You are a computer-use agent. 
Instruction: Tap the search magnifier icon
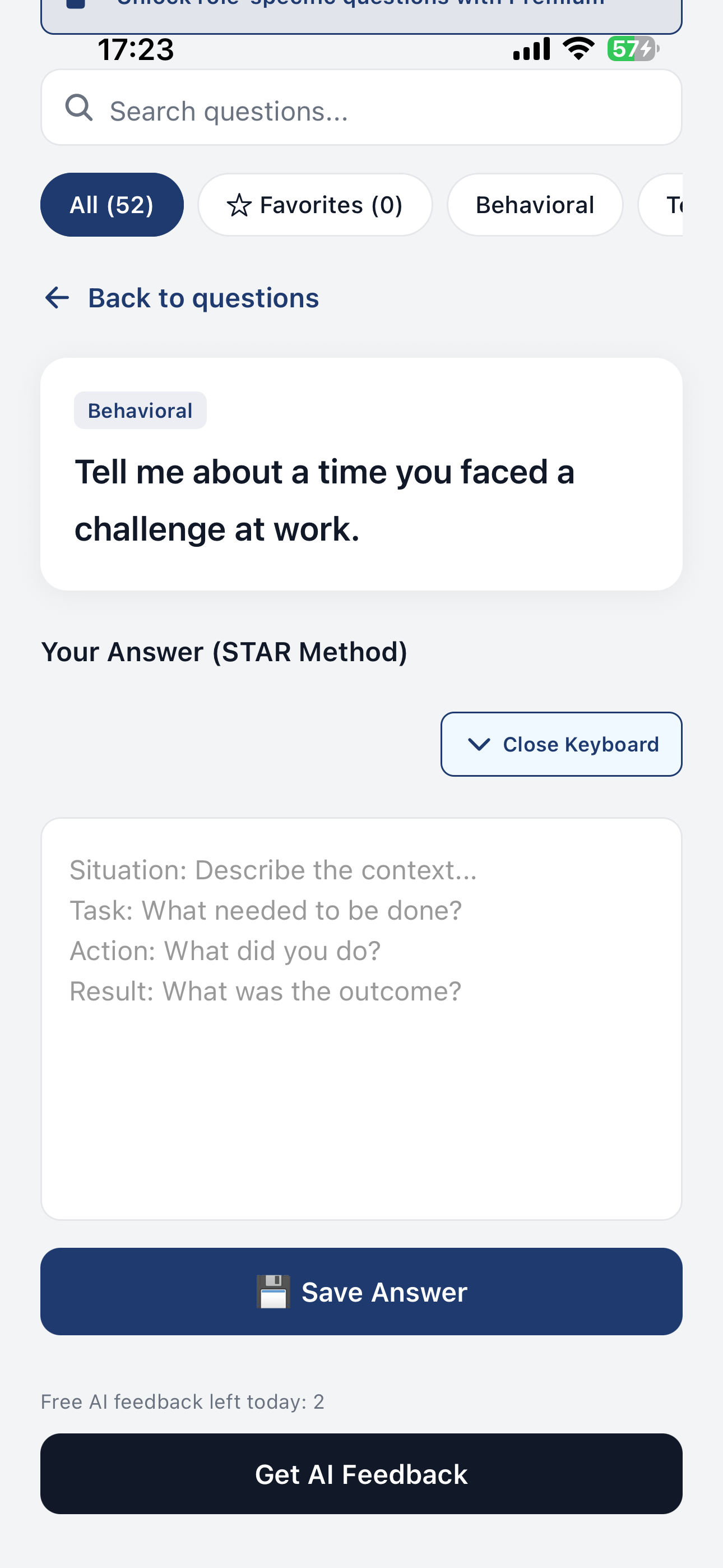coord(79,108)
